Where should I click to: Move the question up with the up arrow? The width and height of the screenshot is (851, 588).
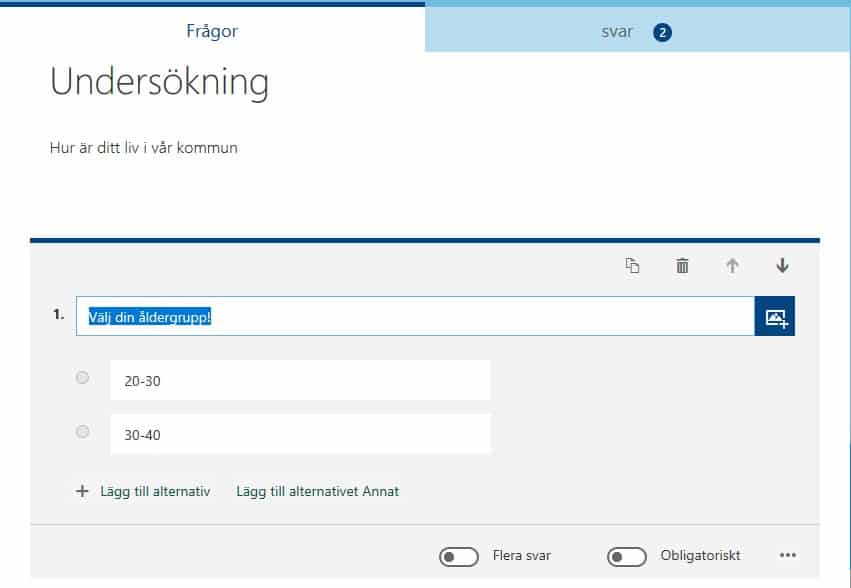click(732, 266)
